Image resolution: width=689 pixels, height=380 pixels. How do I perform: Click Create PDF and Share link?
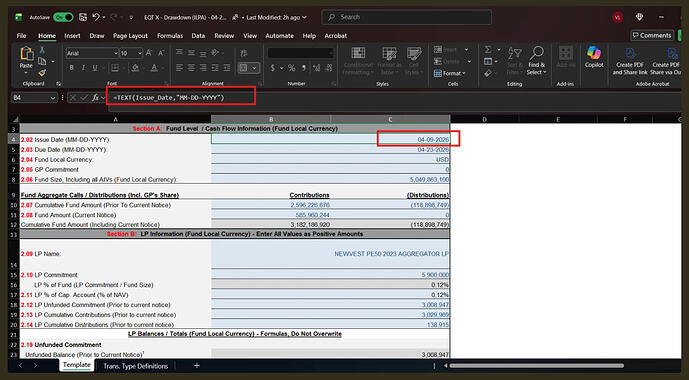pos(630,61)
